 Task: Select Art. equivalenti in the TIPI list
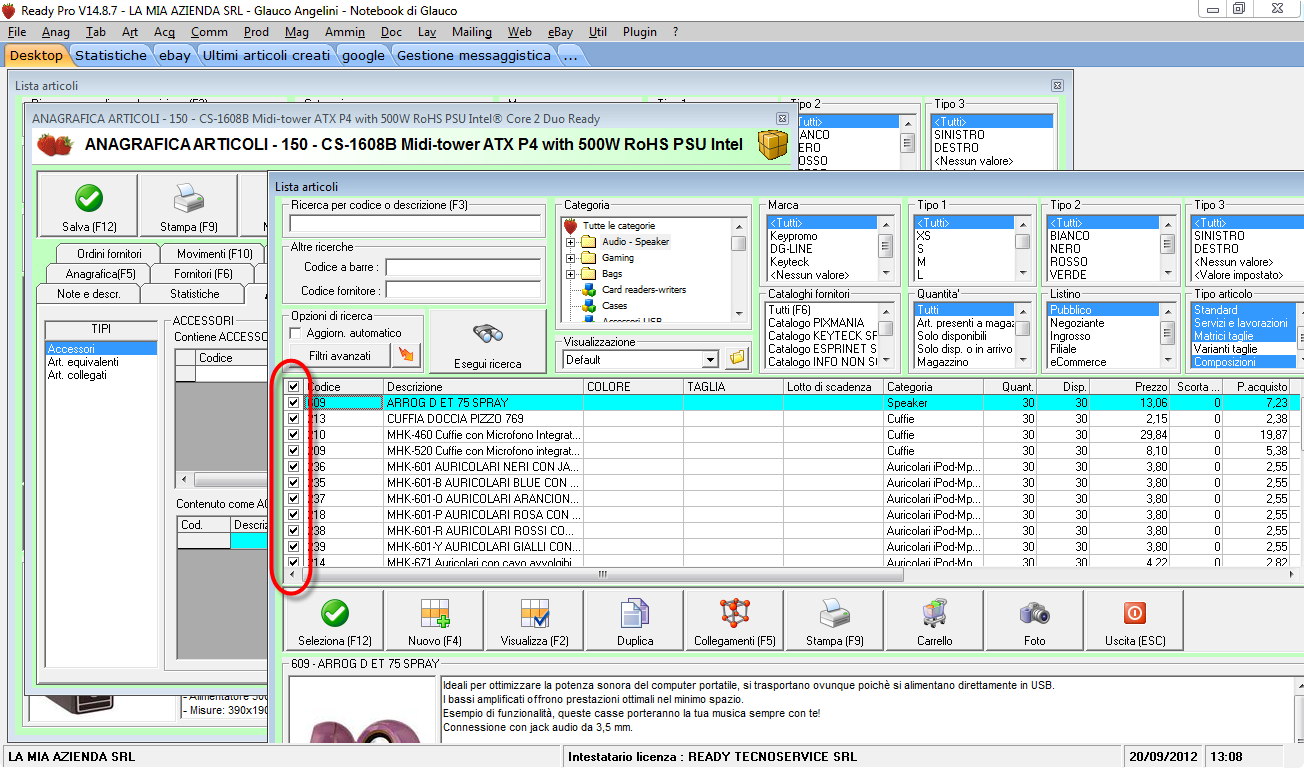[83, 362]
